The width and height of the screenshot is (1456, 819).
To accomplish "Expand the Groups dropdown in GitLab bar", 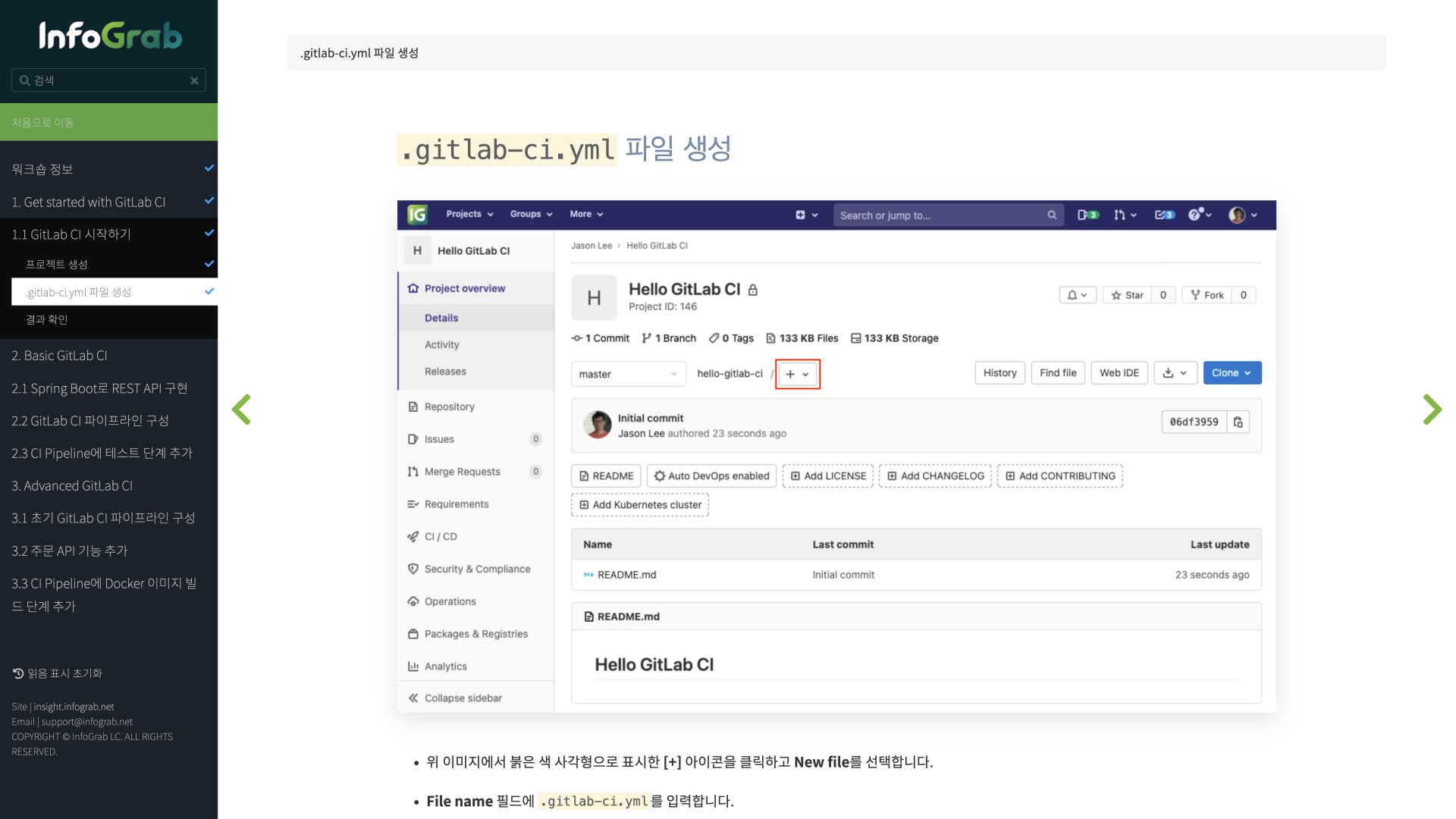I will 531,215.
